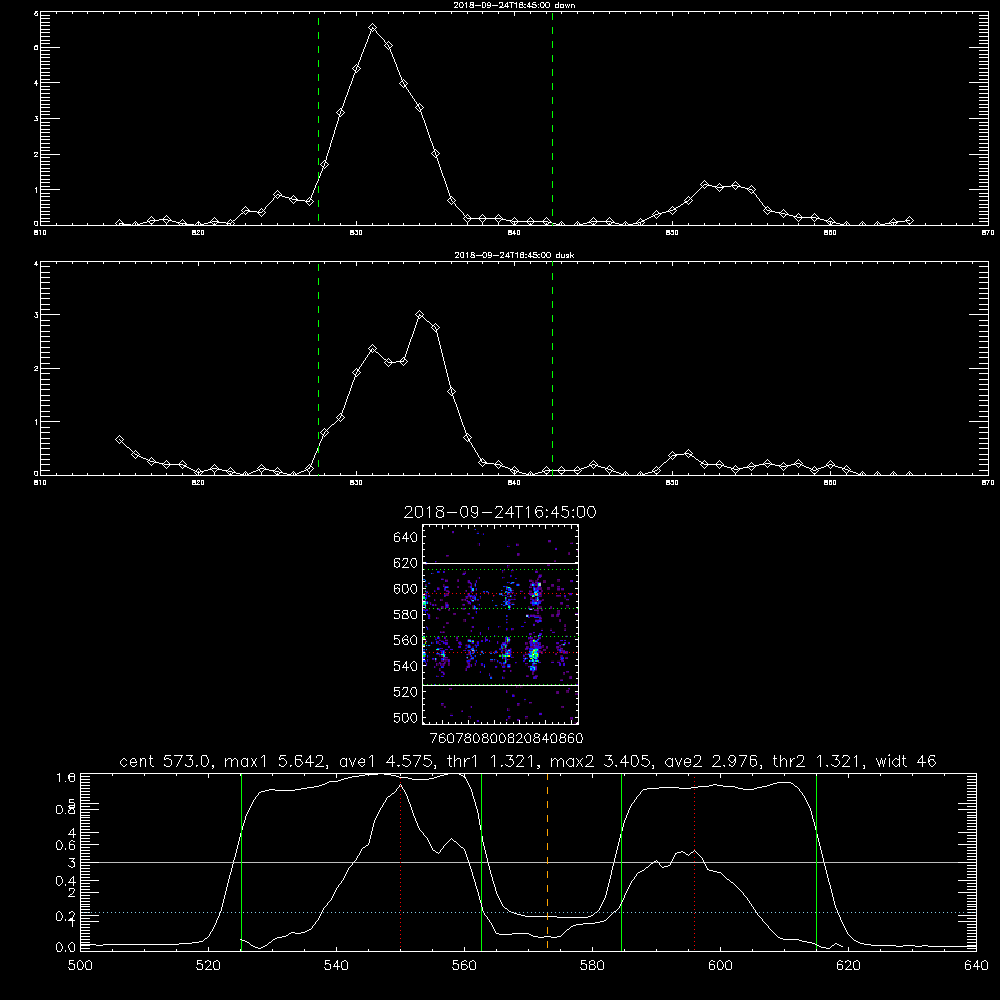Click the '520' label on the spectral image y-axis
The image size is (1000, 1000).
coord(406,691)
